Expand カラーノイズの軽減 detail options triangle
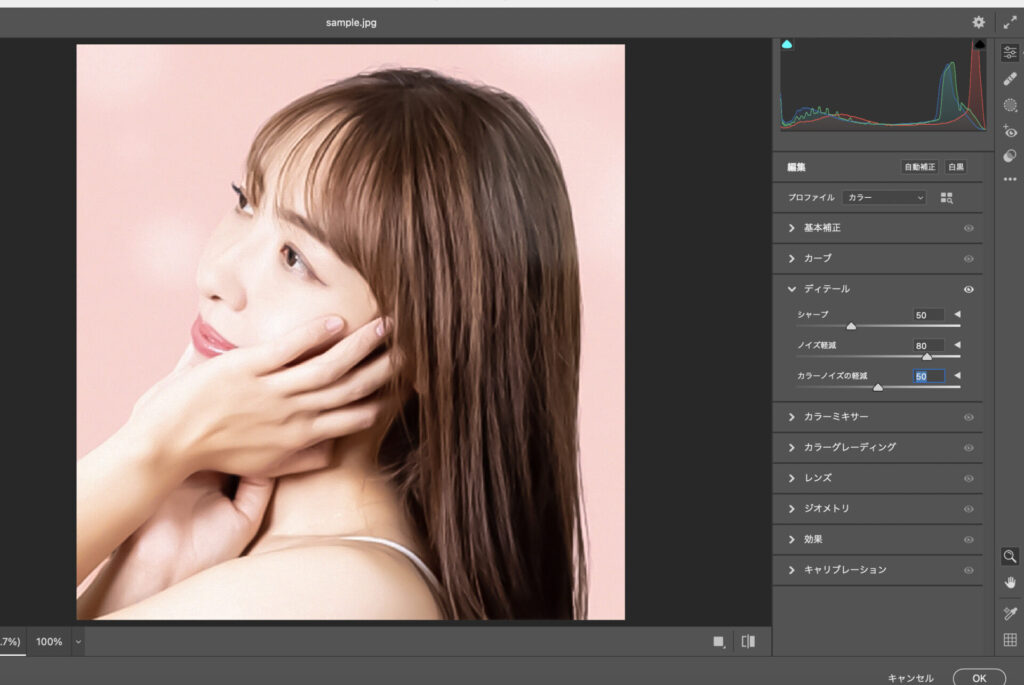The image size is (1024, 685). pos(957,375)
